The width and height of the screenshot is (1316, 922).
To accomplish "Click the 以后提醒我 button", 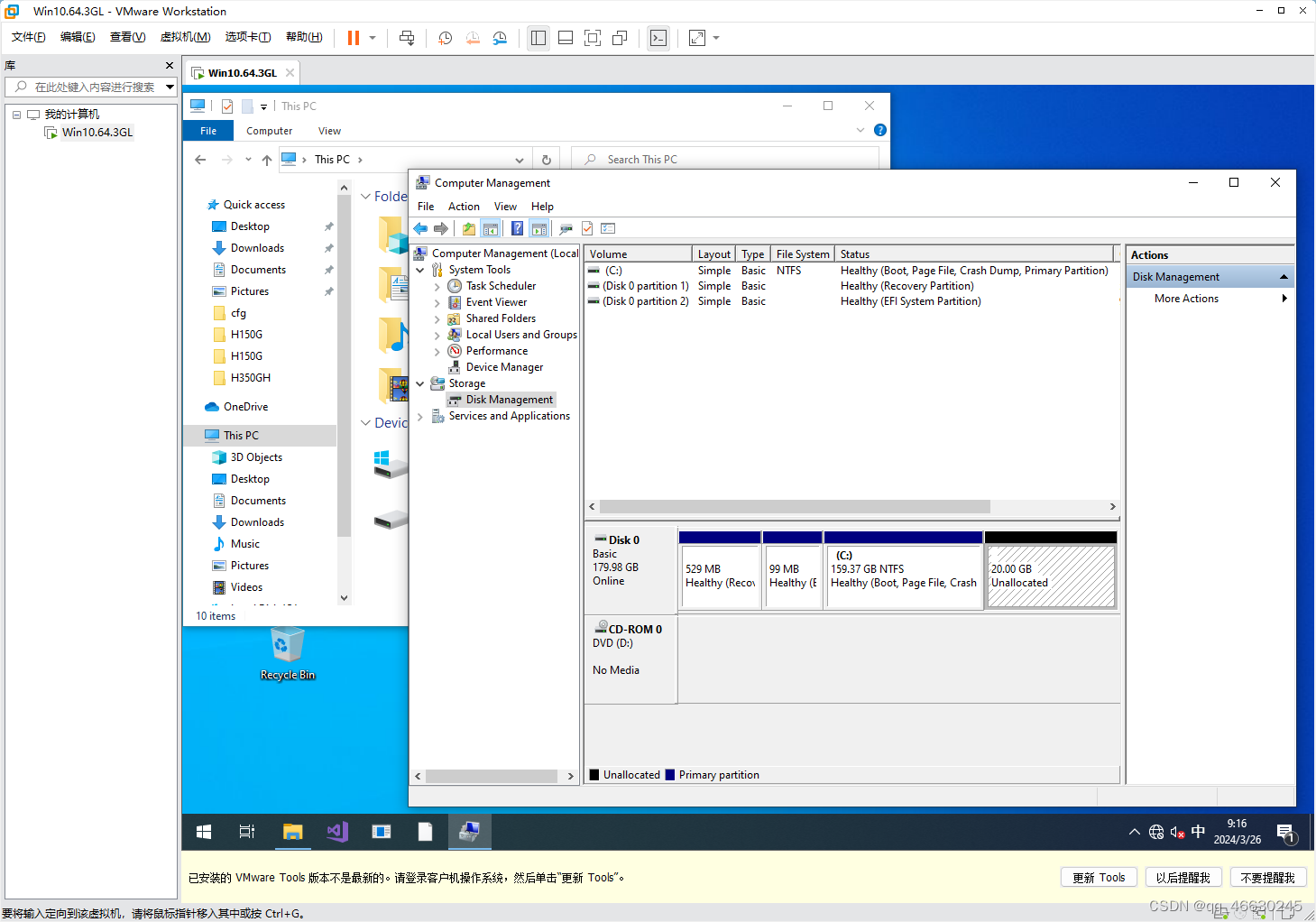I will [1183, 878].
